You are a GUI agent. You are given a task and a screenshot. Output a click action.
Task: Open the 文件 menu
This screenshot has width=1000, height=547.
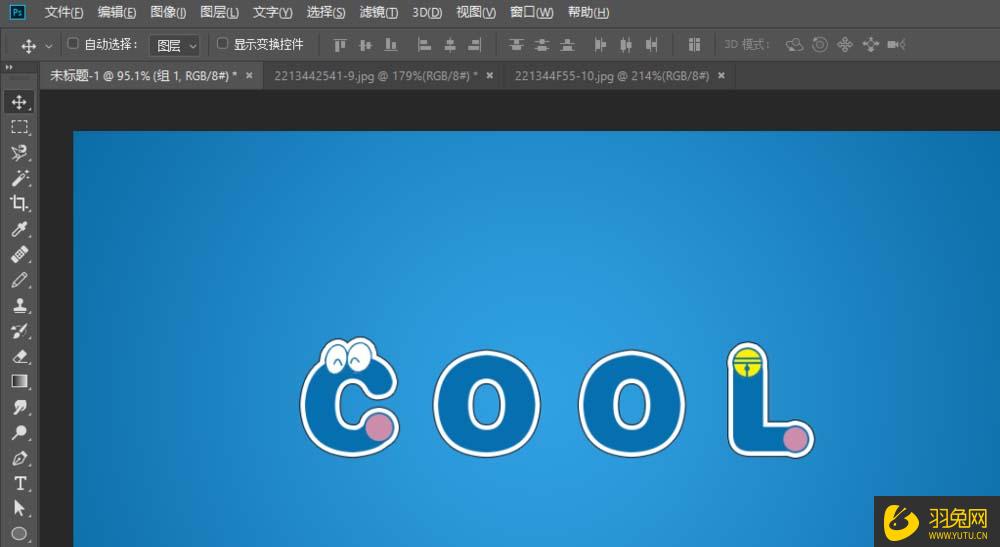[64, 13]
